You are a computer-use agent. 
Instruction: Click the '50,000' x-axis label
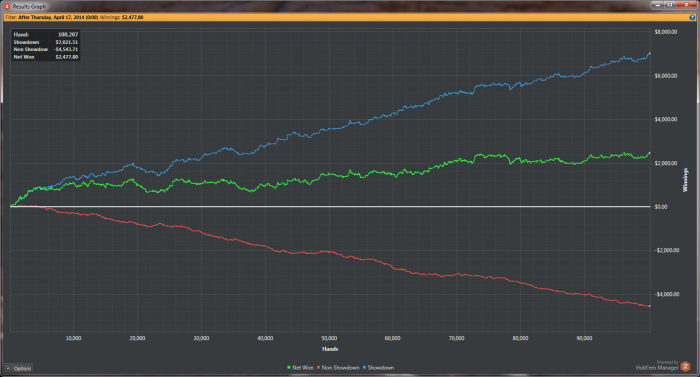click(x=329, y=338)
